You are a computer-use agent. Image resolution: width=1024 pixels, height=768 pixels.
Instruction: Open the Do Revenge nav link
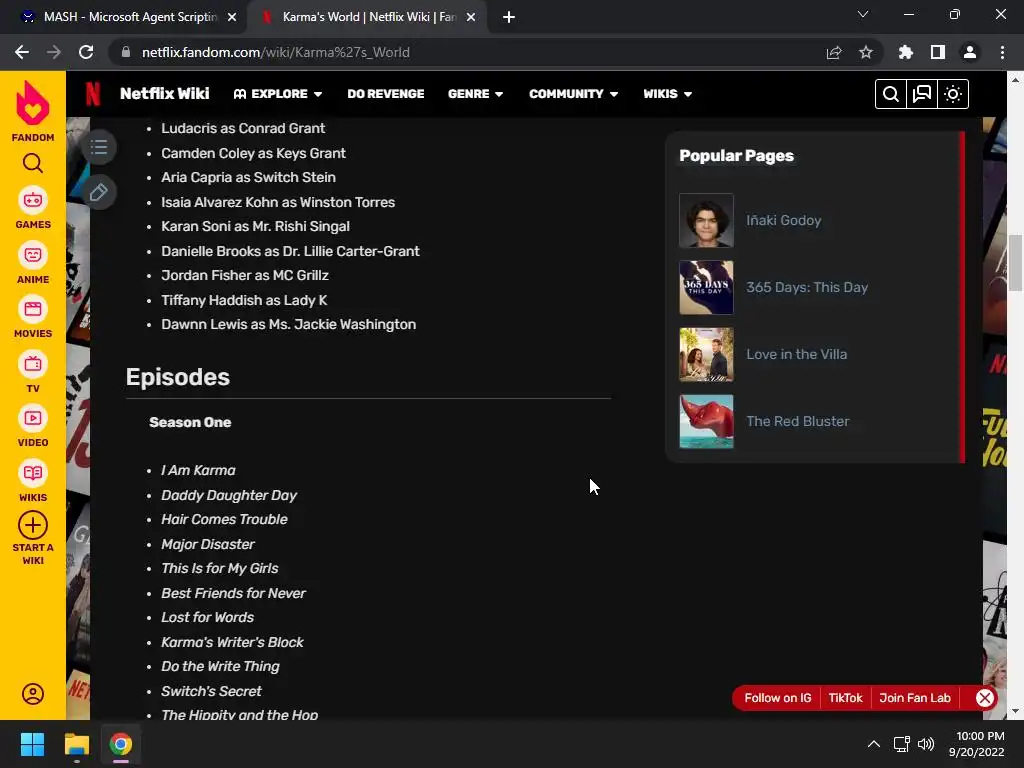(386, 94)
